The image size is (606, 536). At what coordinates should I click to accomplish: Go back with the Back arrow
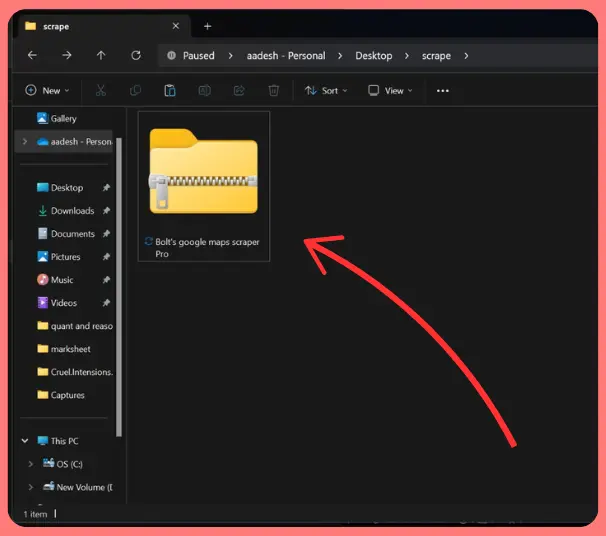click(x=32, y=55)
